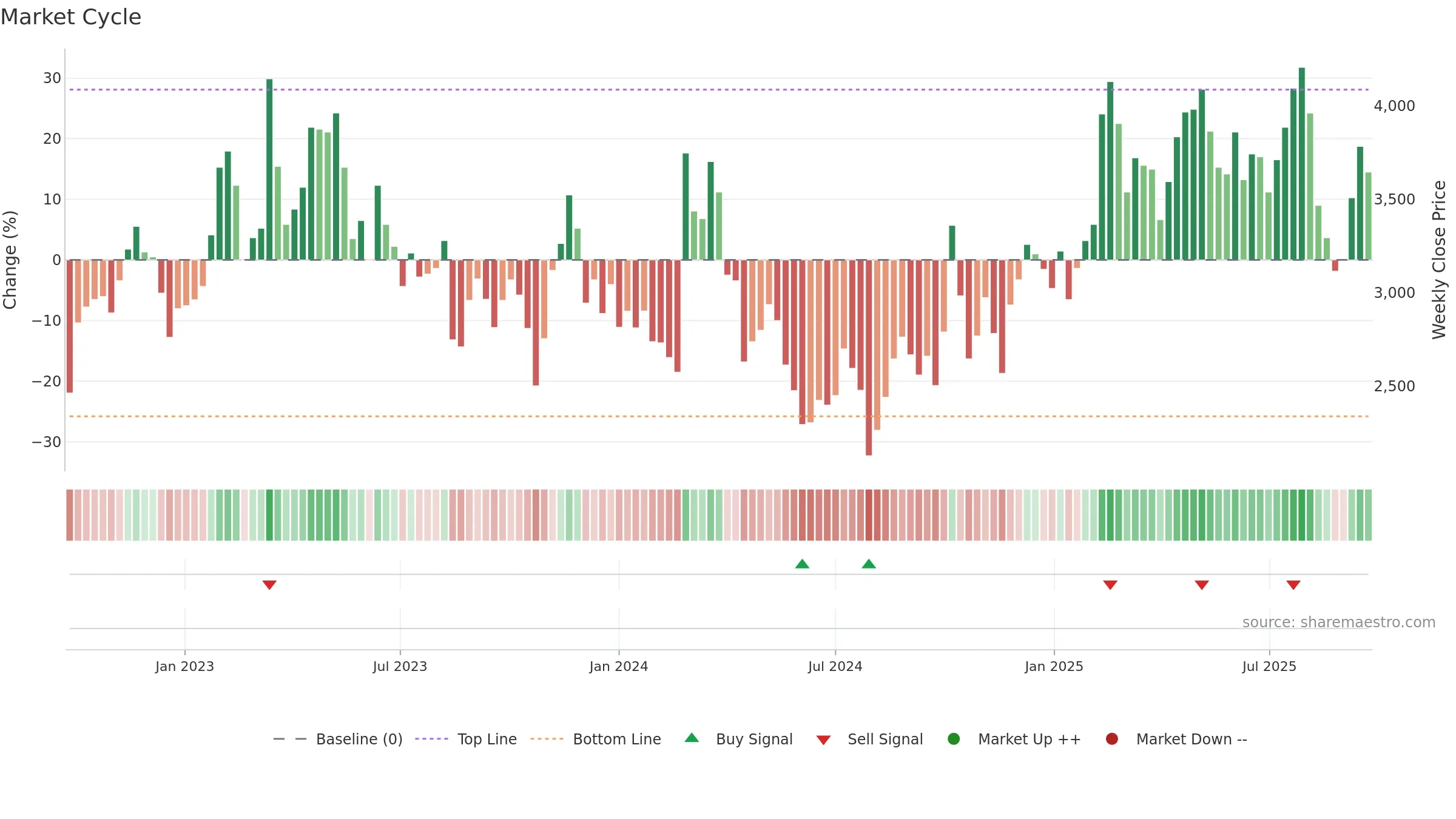The width and height of the screenshot is (1456, 819).
Task: Click the Jan 2023 axis label
Action: tap(184, 666)
